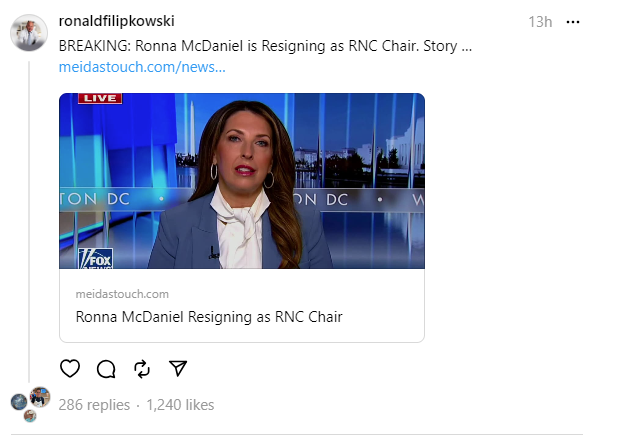The image size is (636, 447).
Task: Click the red LIVE badge on the preview image
Action: [x=100, y=98]
